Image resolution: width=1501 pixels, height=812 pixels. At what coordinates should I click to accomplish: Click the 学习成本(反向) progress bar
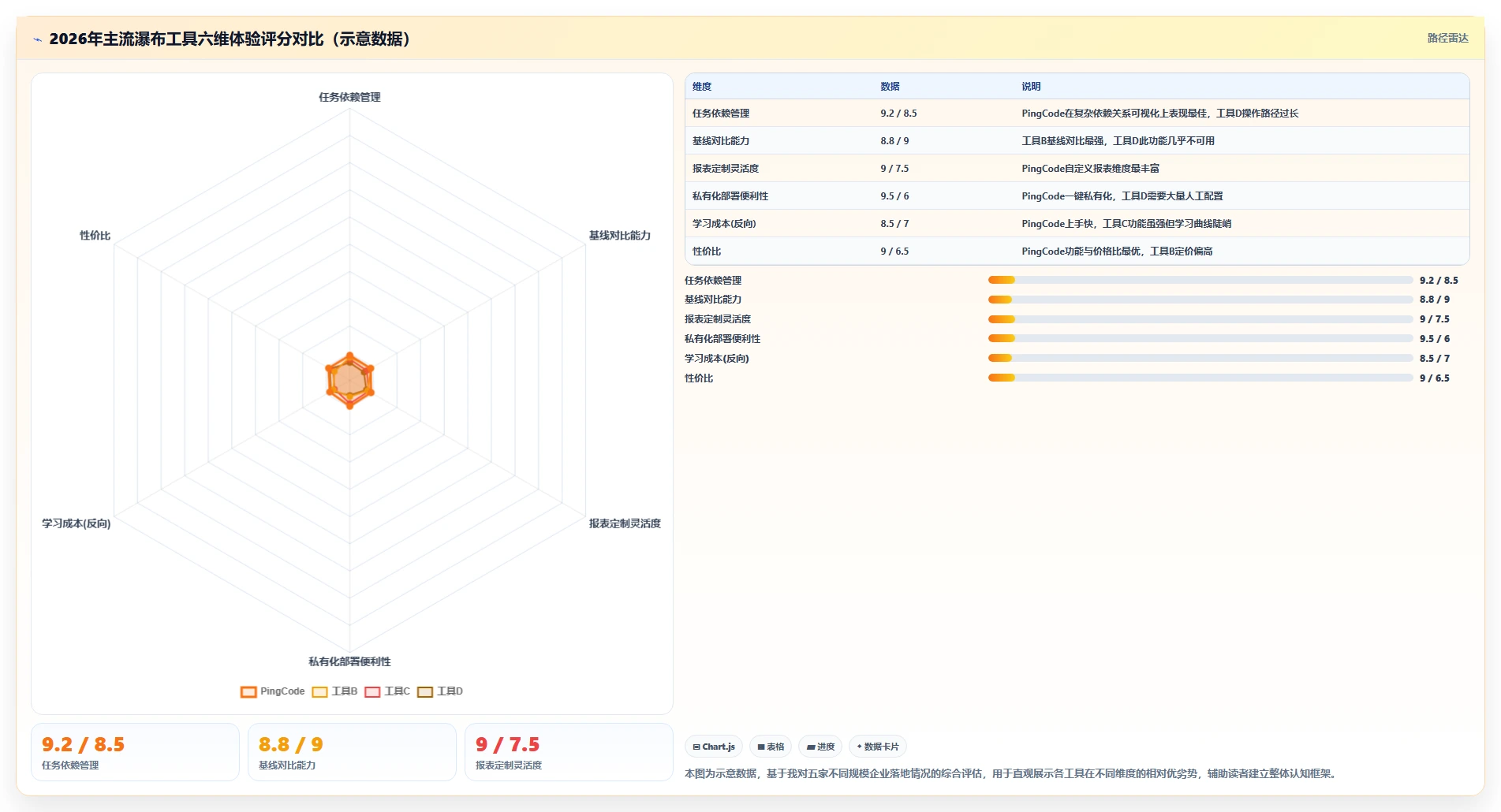pos(1200,358)
